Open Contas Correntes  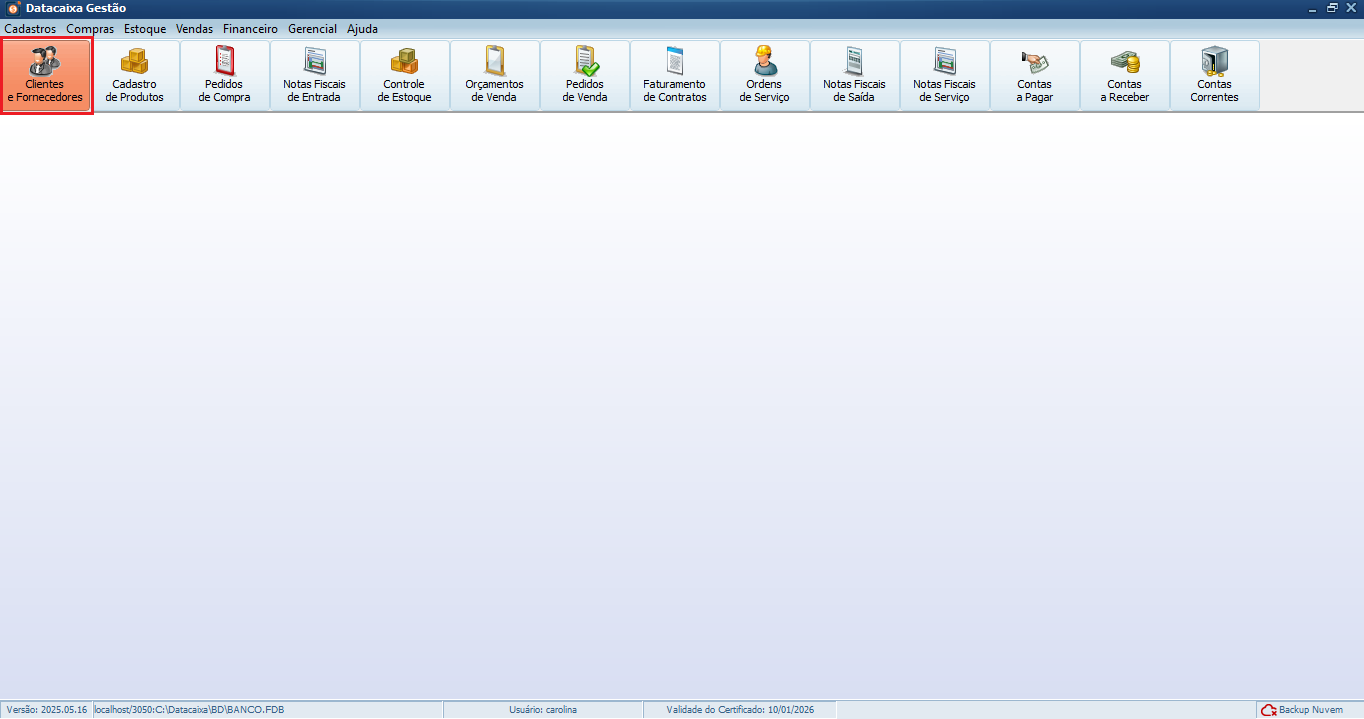(x=1215, y=76)
